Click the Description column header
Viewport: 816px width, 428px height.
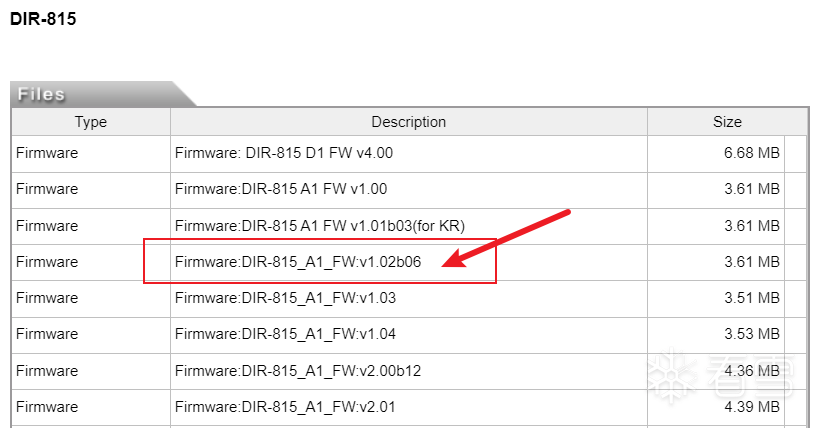[x=408, y=122]
